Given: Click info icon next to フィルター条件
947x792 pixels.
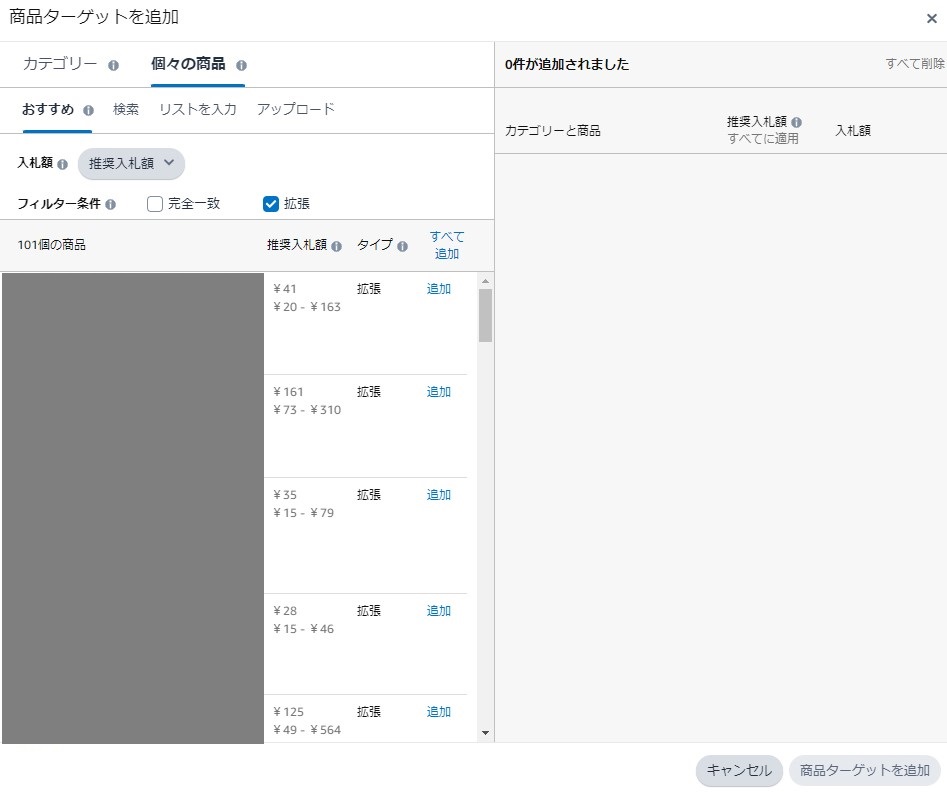Looking at the screenshot, I should coord(110,204).
